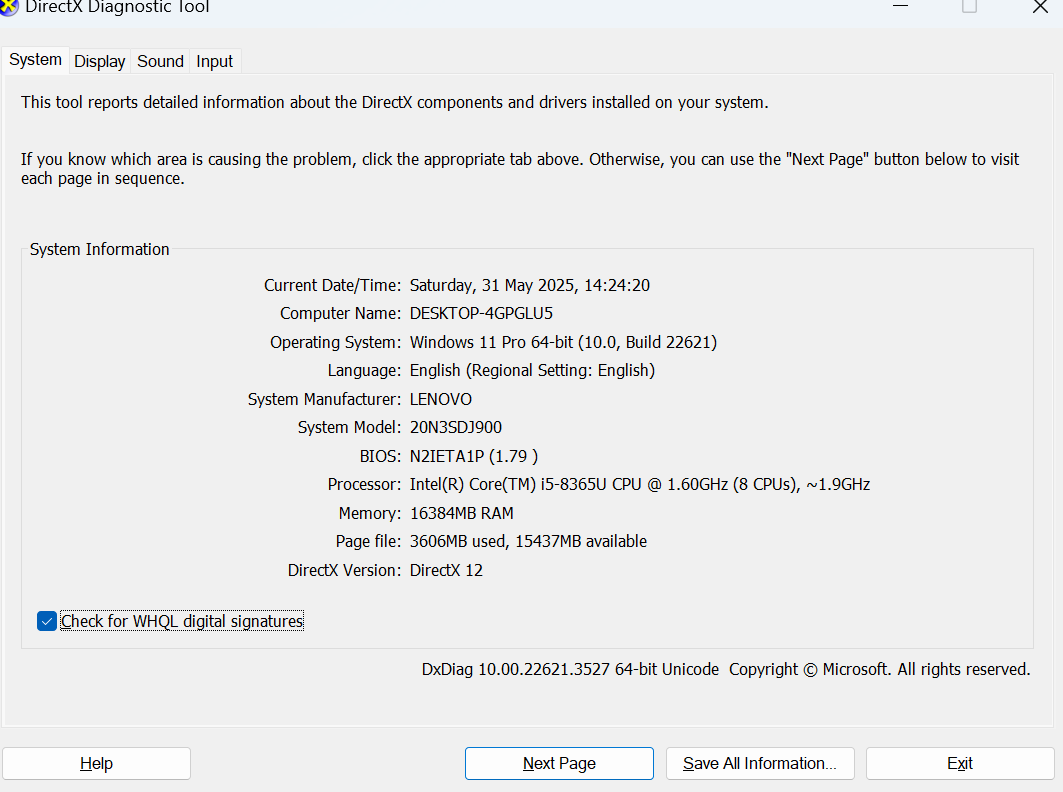Return to the System tab
The width and height of the screenshot is (1063, 792).
tap(35, 60)
